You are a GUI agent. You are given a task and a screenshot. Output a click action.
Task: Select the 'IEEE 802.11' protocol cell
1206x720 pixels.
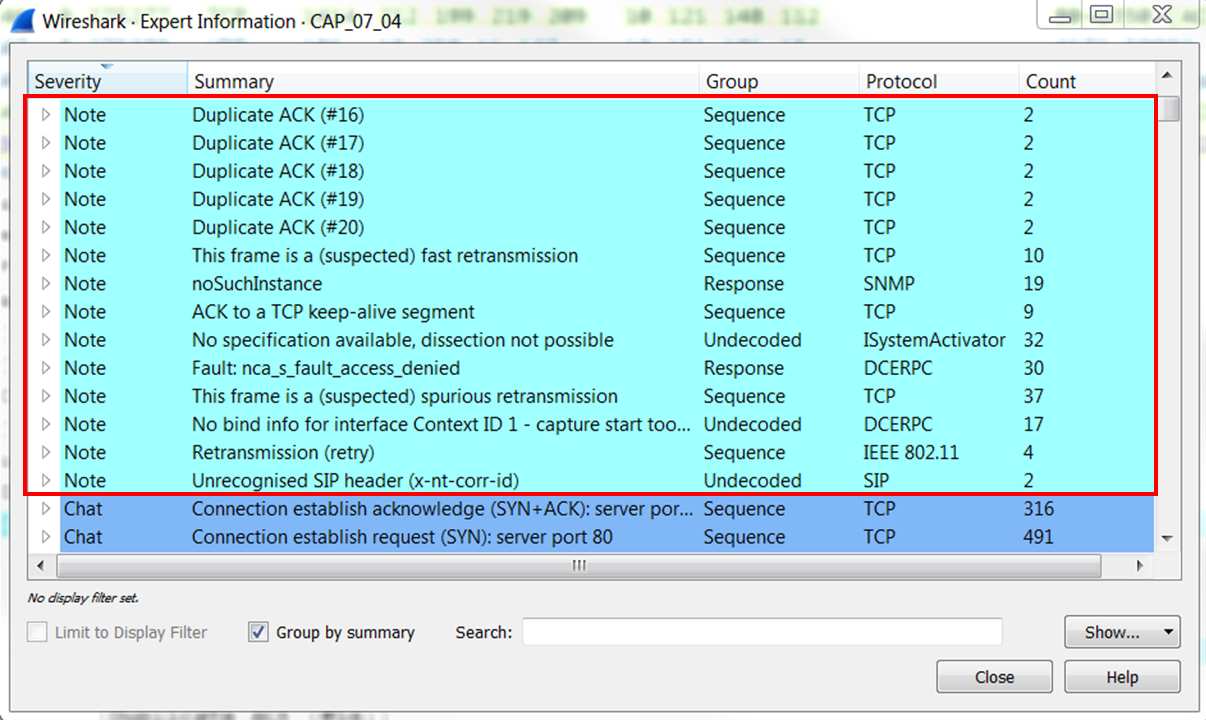click(x=911, y=452)
